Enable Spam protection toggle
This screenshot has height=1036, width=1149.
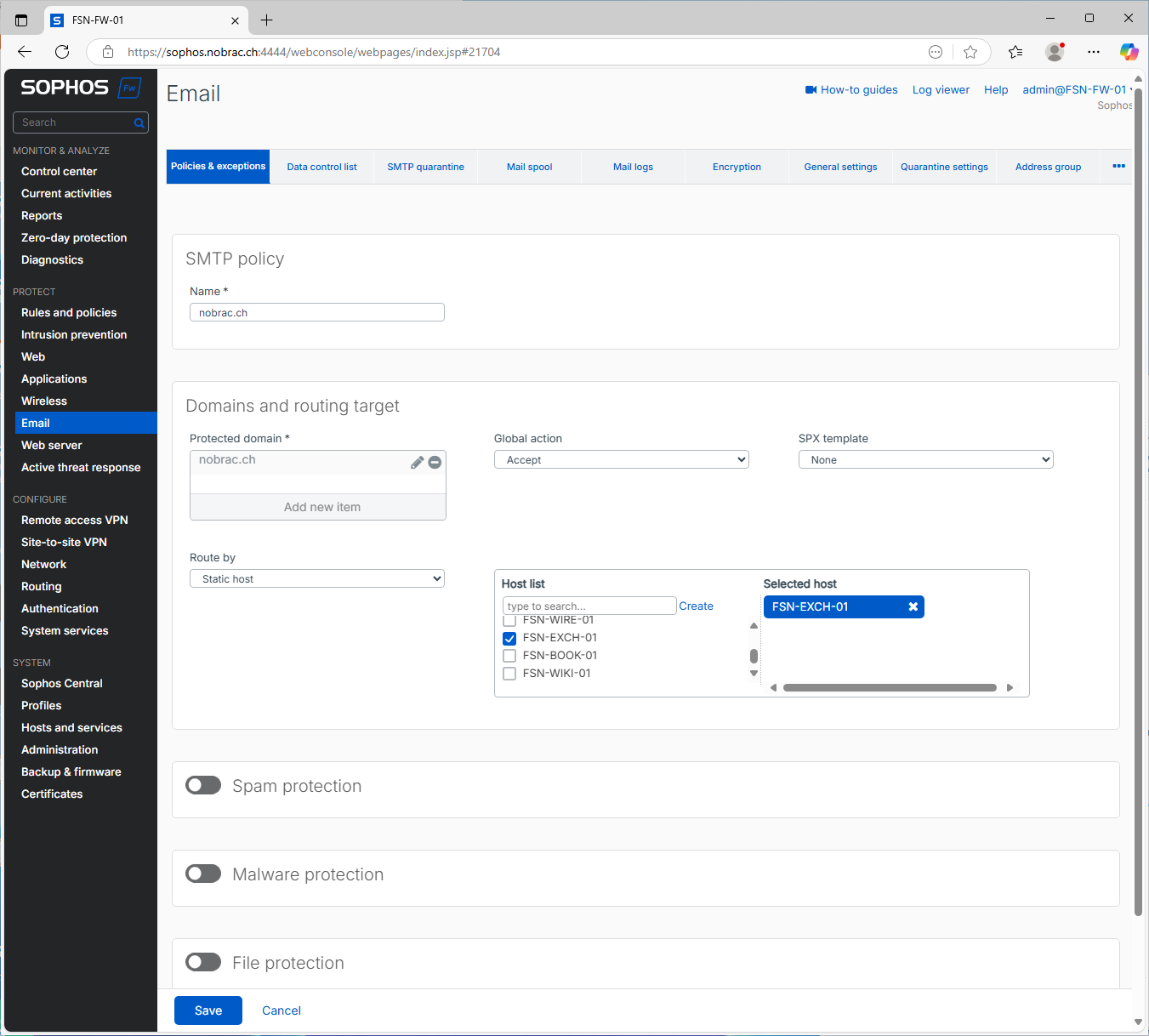[x=203, y=785]
